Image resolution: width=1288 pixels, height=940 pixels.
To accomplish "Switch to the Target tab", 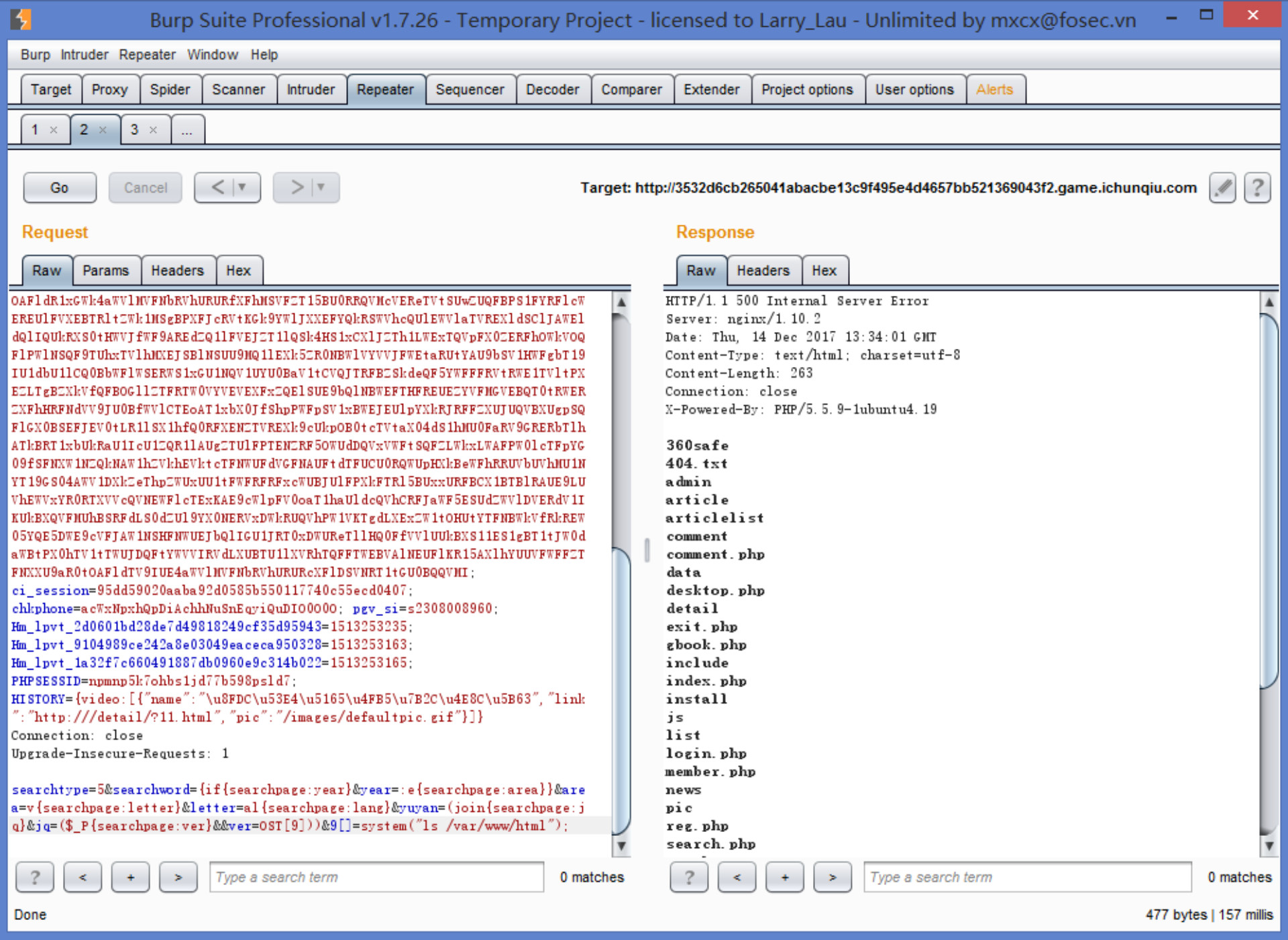I will tap(51, 90).
